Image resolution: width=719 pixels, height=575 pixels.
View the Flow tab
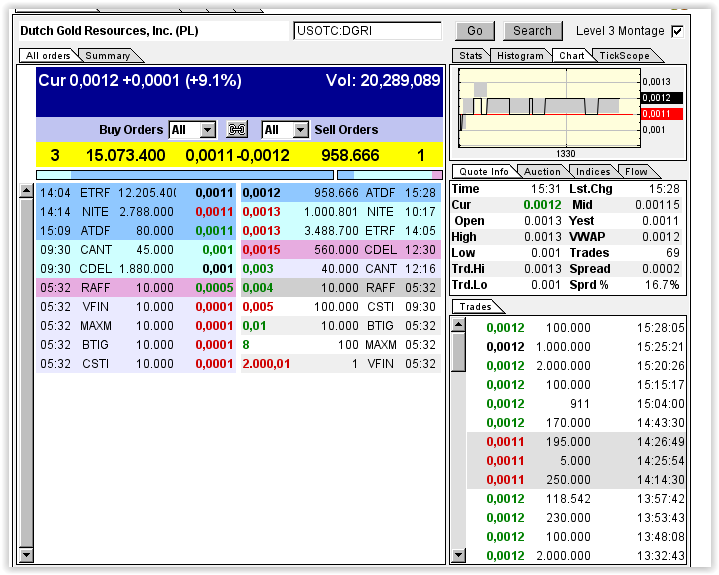coord(636,172)
